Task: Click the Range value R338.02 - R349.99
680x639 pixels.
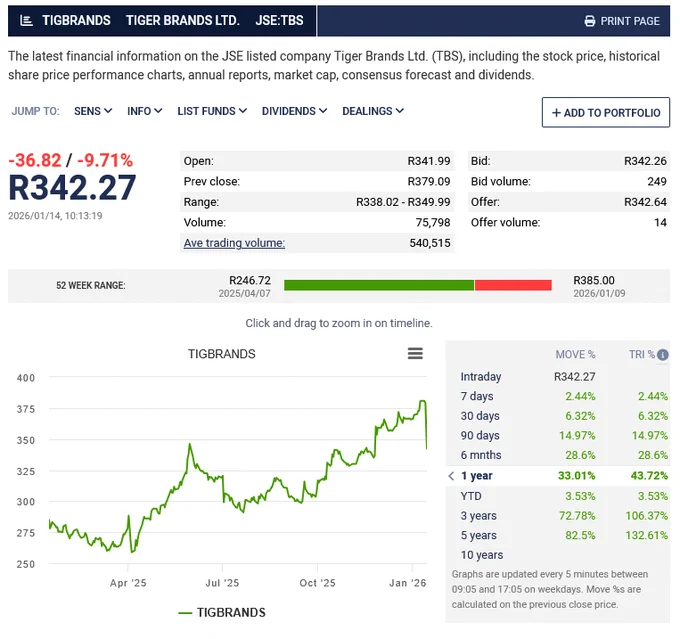Action: (x=403, y=202)
